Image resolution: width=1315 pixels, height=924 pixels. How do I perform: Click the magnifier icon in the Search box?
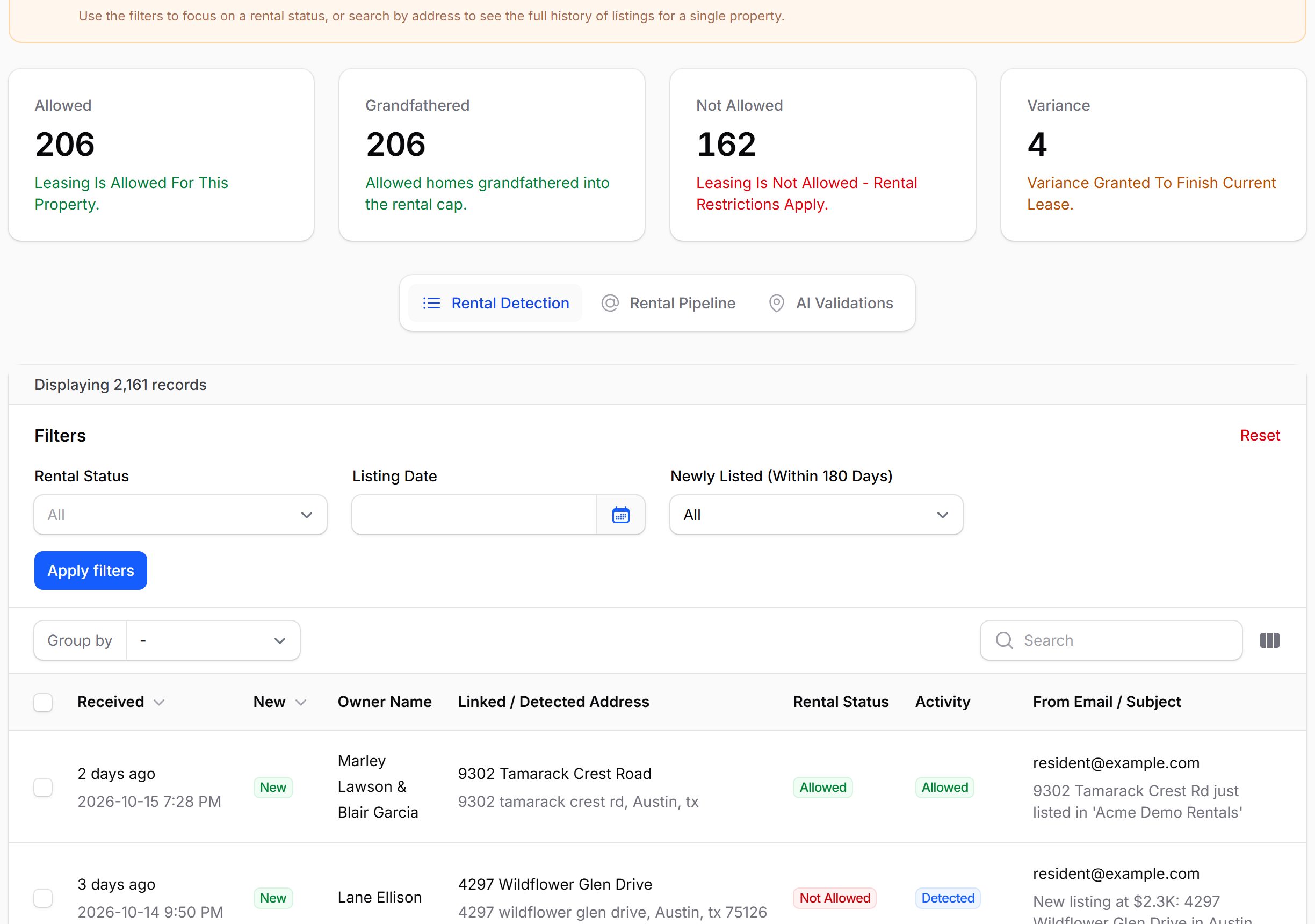[1004, 640]
